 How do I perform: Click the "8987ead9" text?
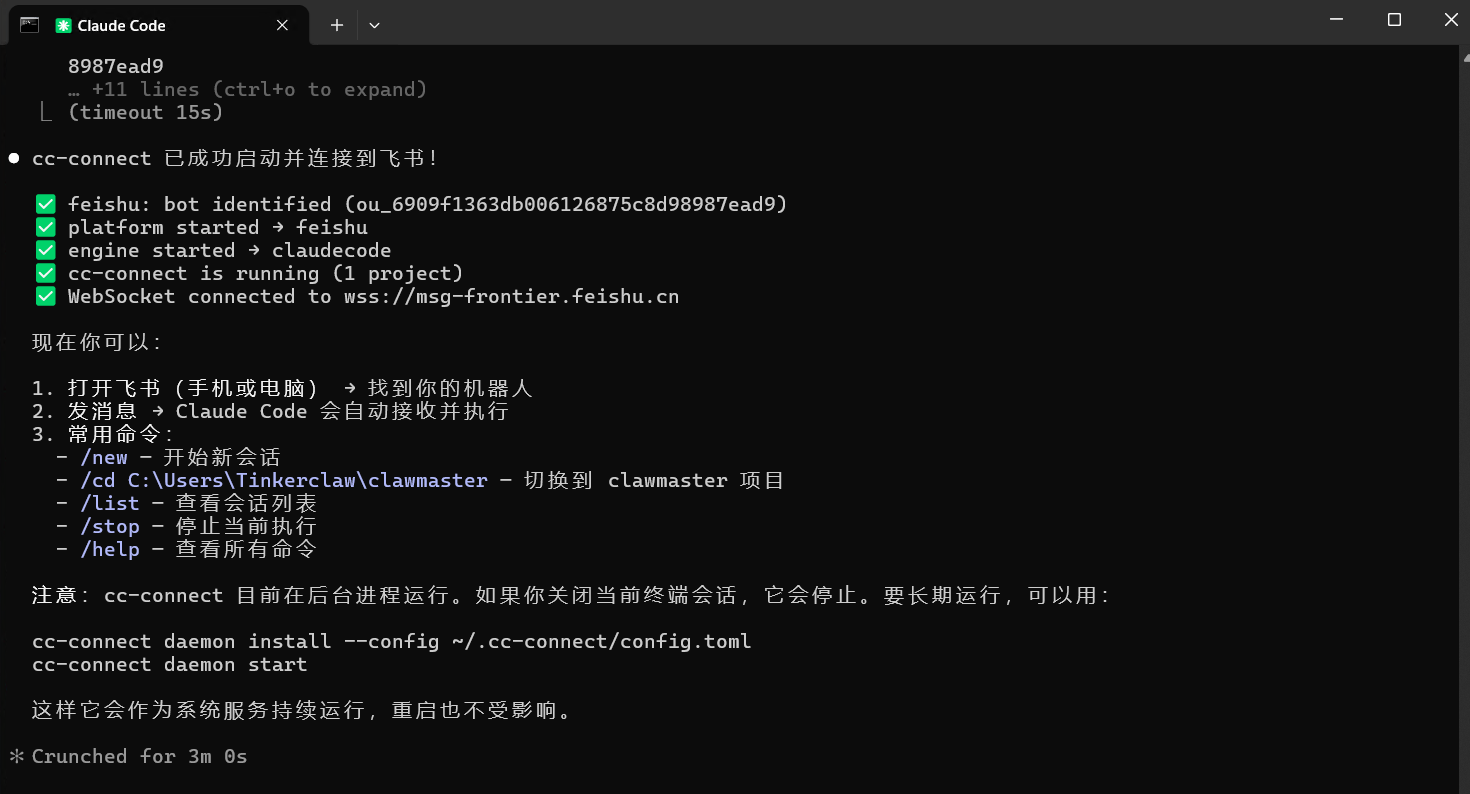pyautogui.click(x=115, y=67)
